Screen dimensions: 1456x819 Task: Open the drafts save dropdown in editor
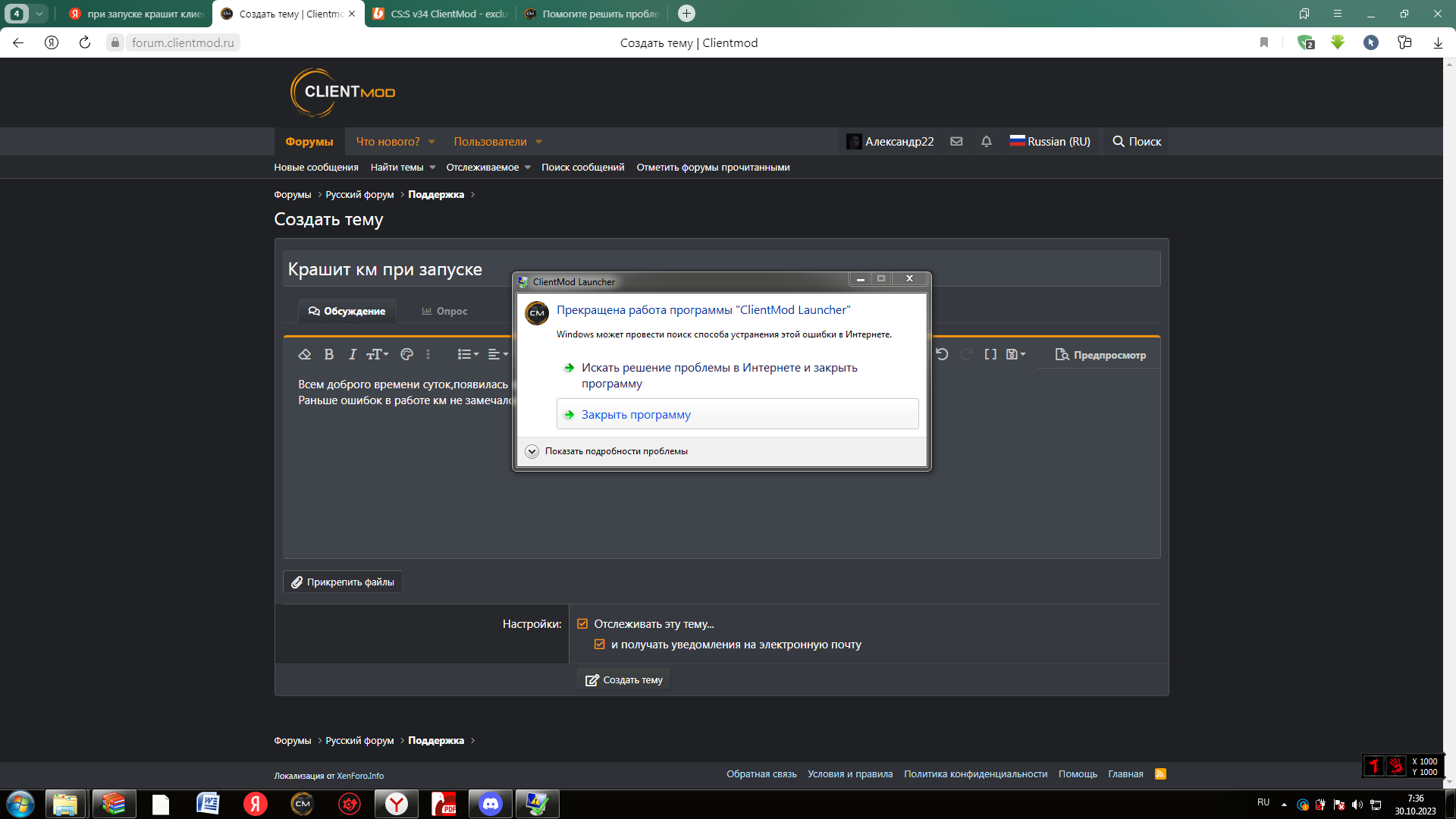(x=1015, y=354)
